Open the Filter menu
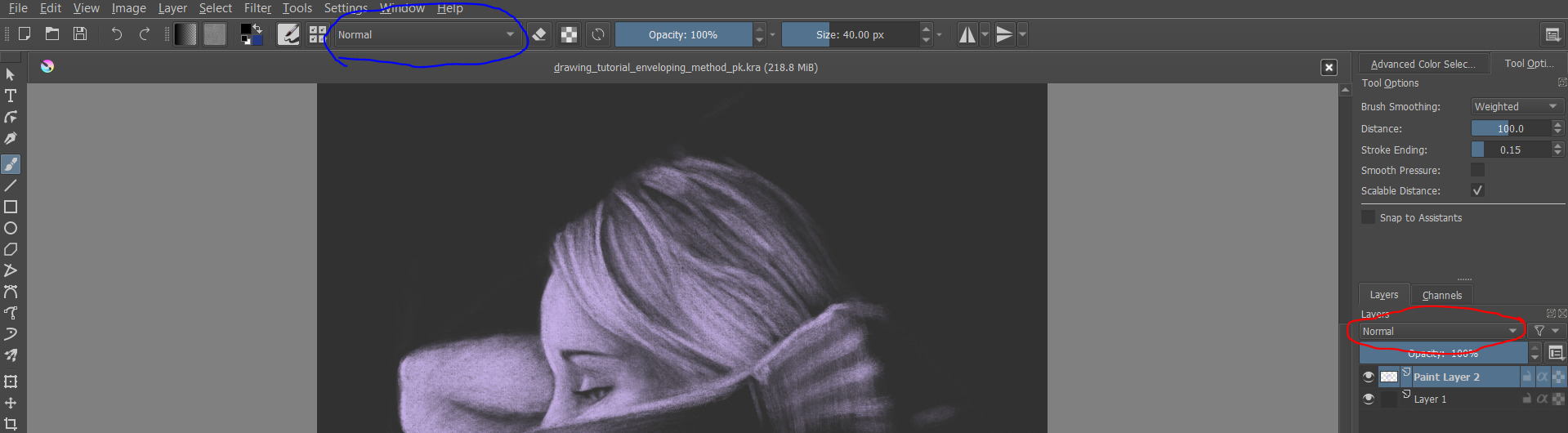This screenshot has height=433, width=1568. [257, 8]
